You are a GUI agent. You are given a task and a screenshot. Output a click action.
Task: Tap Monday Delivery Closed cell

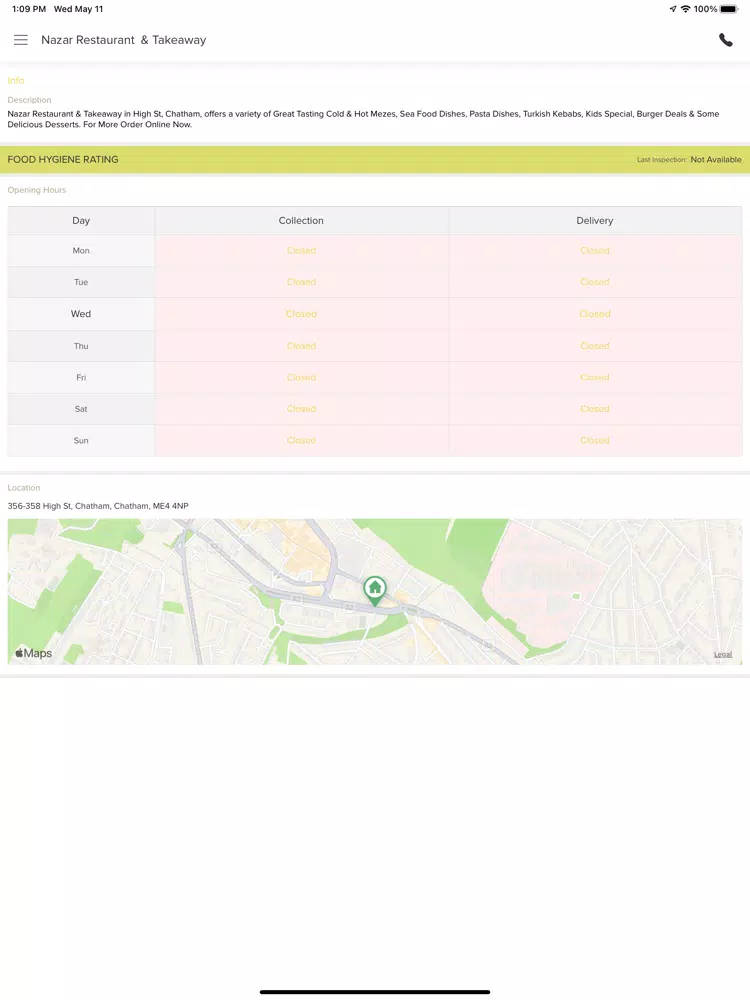point(595,251)
